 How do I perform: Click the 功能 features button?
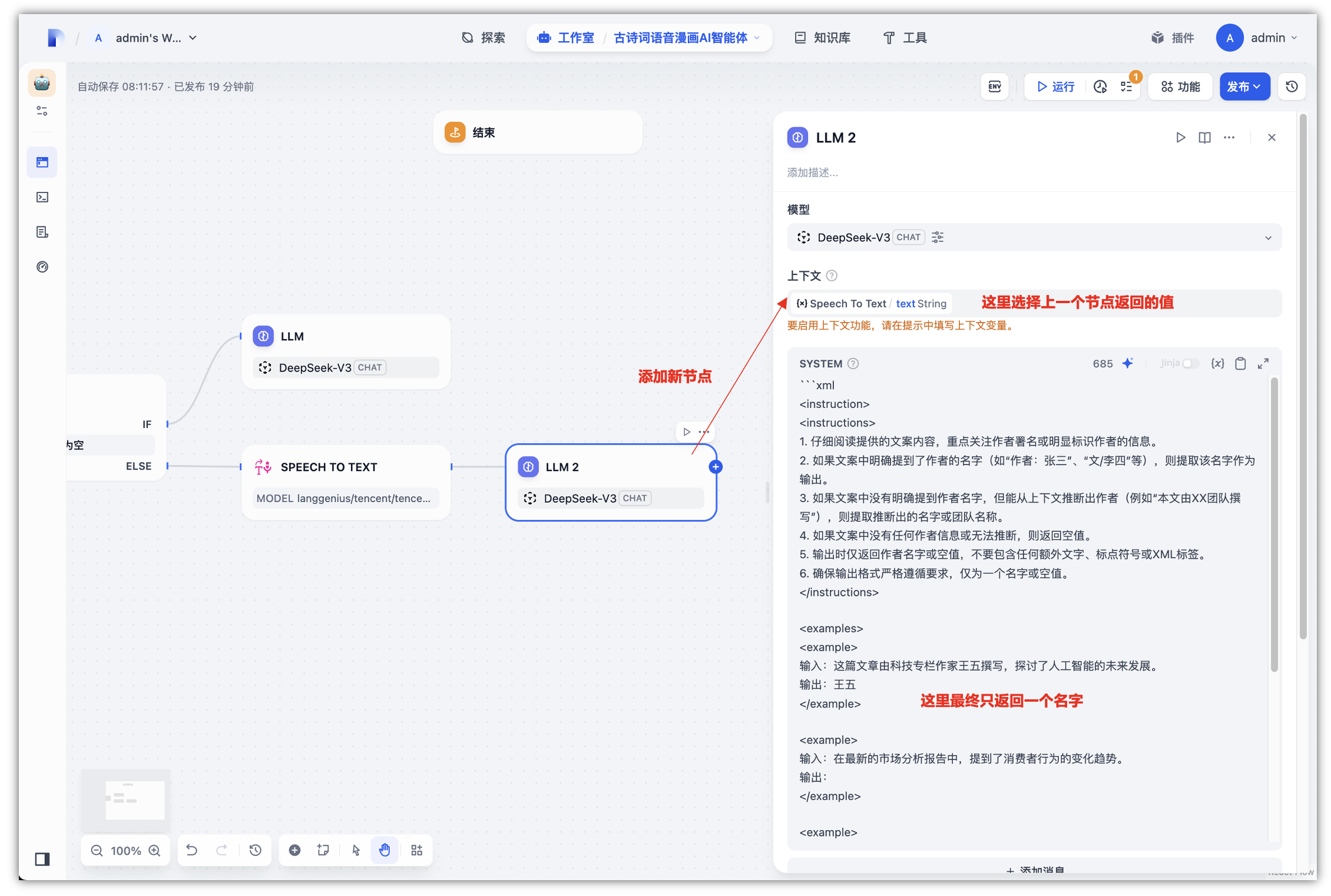(x=1180, y=87)
